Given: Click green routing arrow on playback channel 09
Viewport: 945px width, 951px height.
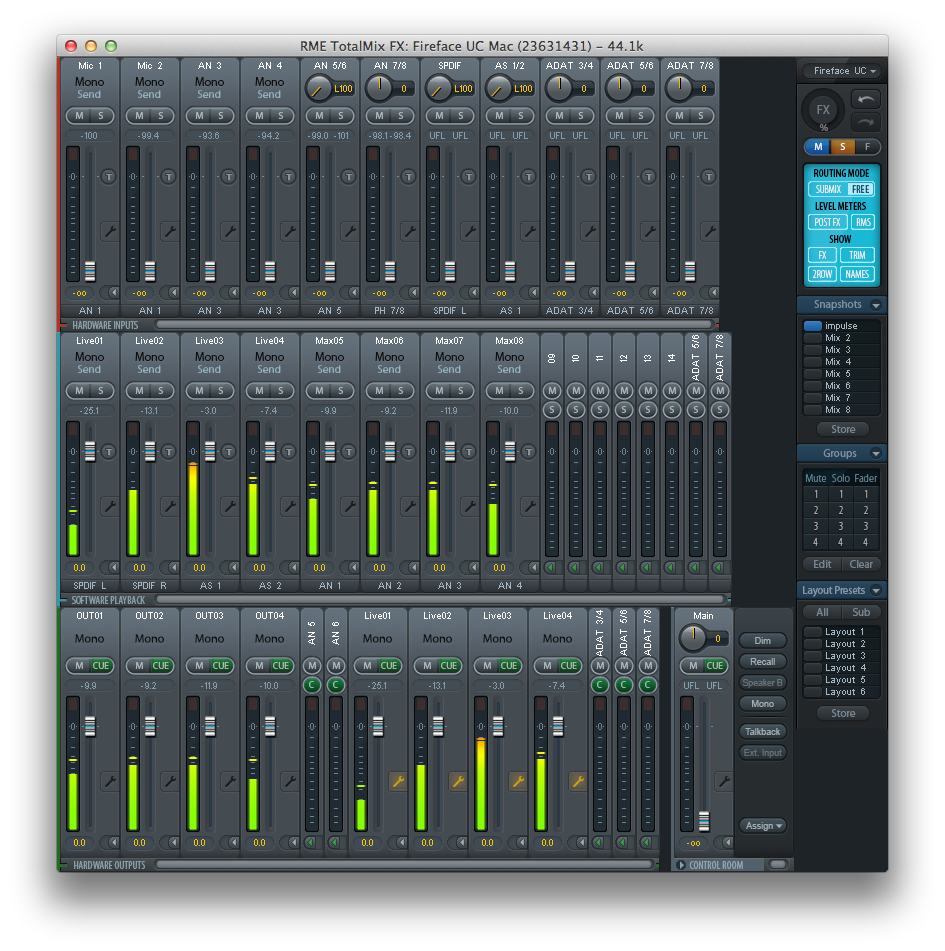Looking at the screenshot, I should click(551, 568).
